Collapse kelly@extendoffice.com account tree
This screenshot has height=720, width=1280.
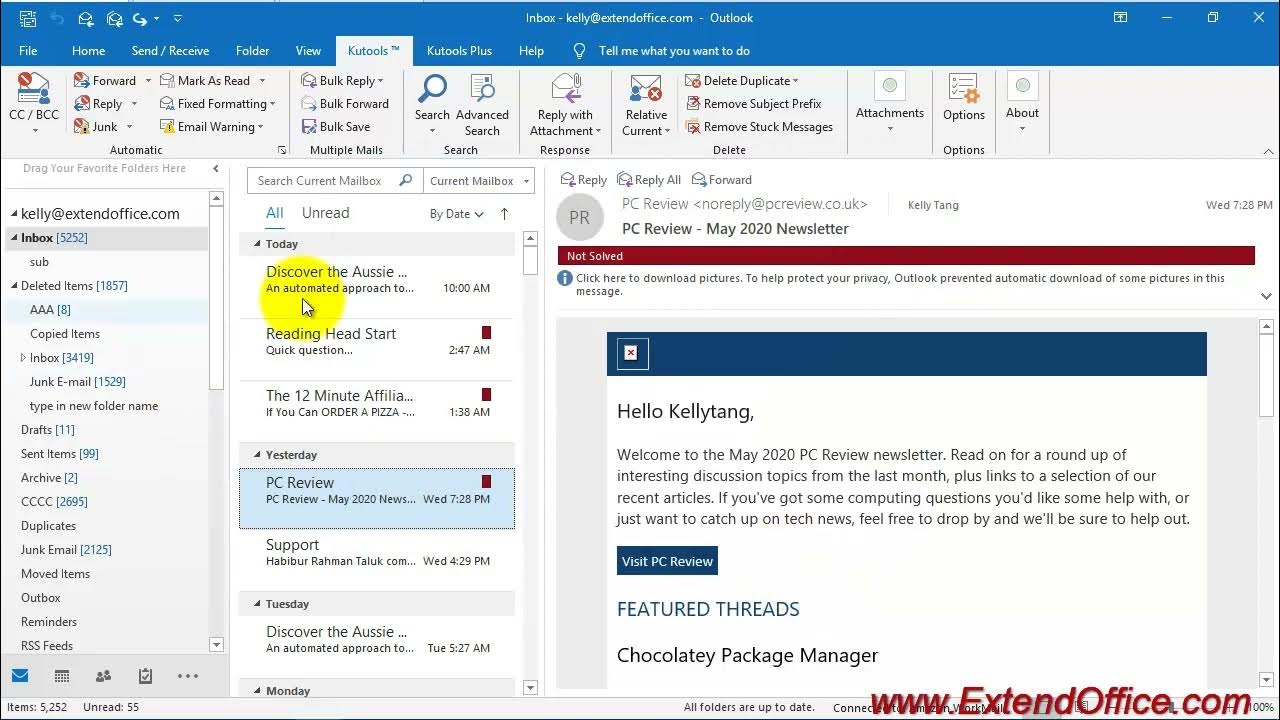[14, 214]
